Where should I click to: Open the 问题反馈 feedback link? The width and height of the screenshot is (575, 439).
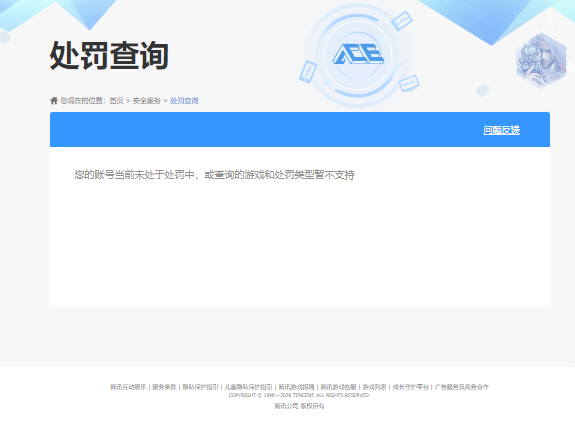tap(501, 130)
